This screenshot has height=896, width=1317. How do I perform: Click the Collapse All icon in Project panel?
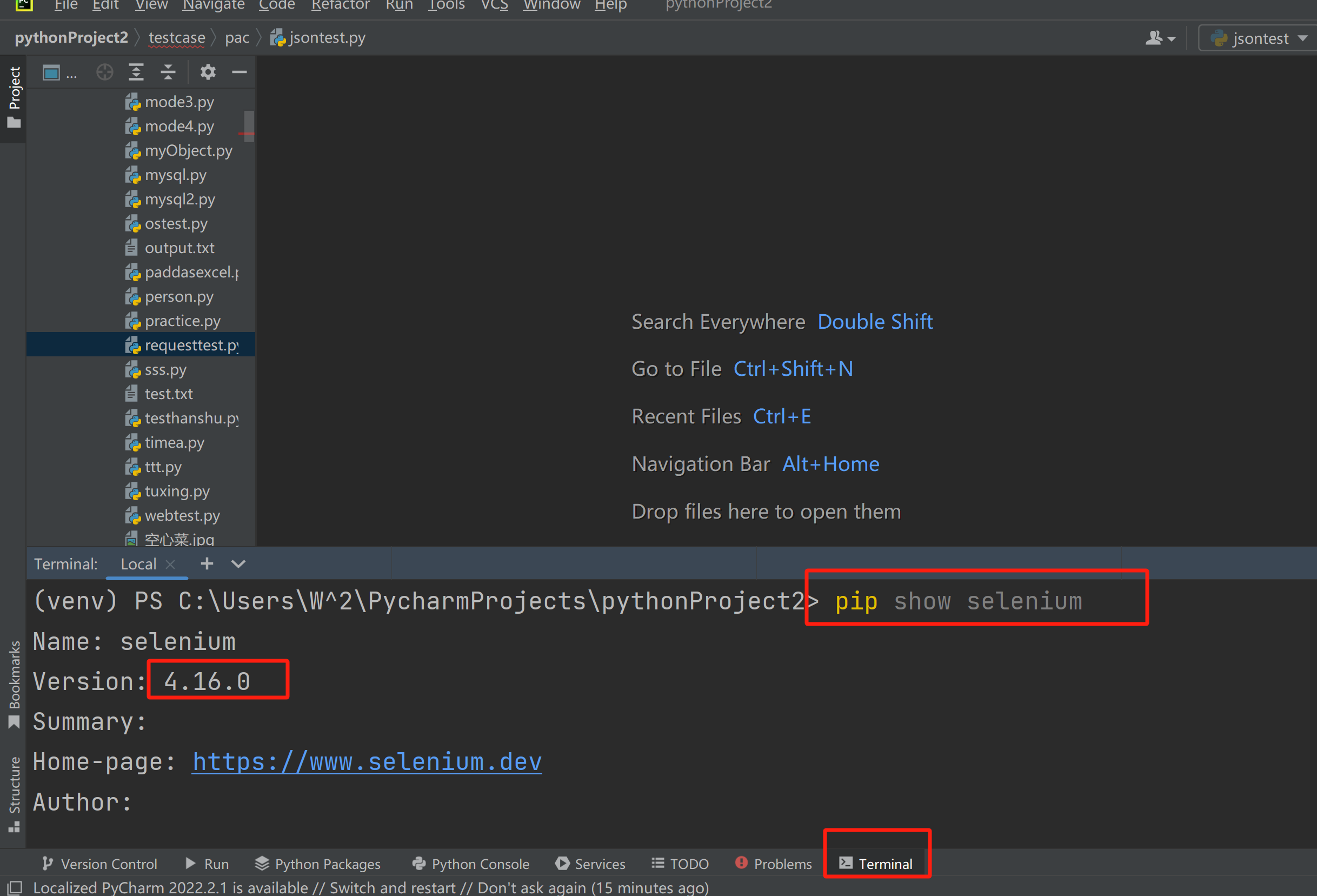tap(168, 72)
